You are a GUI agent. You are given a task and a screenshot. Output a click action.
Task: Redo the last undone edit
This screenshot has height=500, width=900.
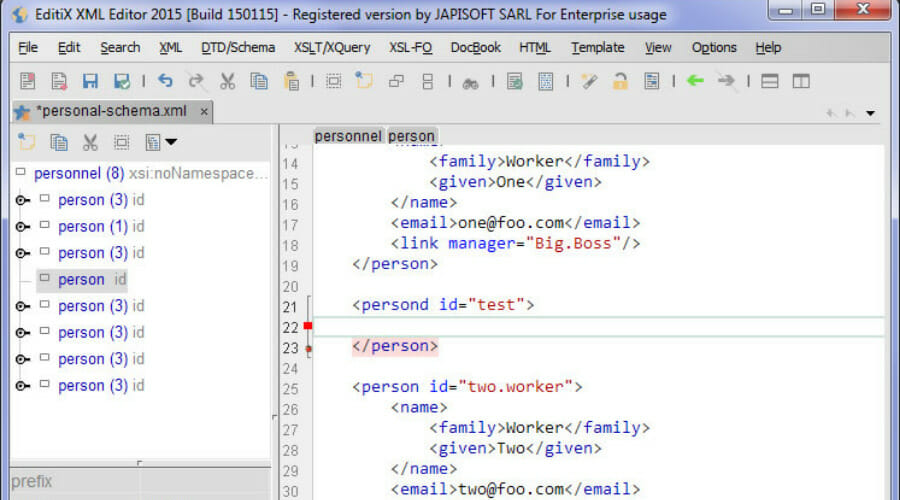[x=196, y=81]
